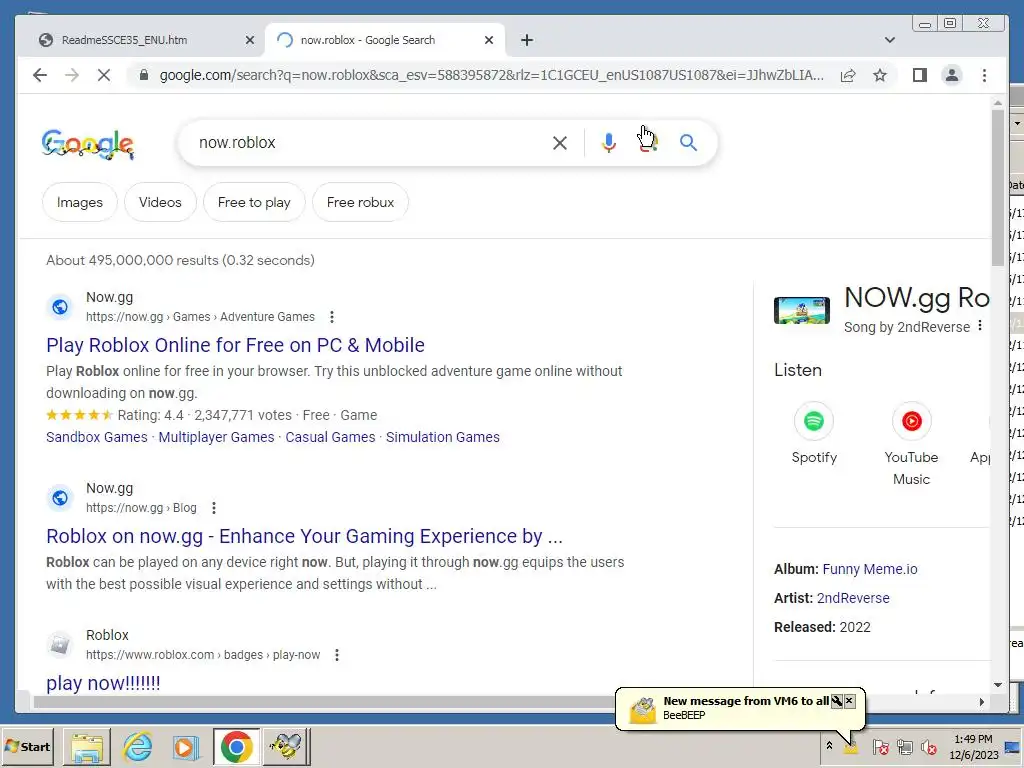Stop loading the page
1024x768 pixels.
pos(103,75)
